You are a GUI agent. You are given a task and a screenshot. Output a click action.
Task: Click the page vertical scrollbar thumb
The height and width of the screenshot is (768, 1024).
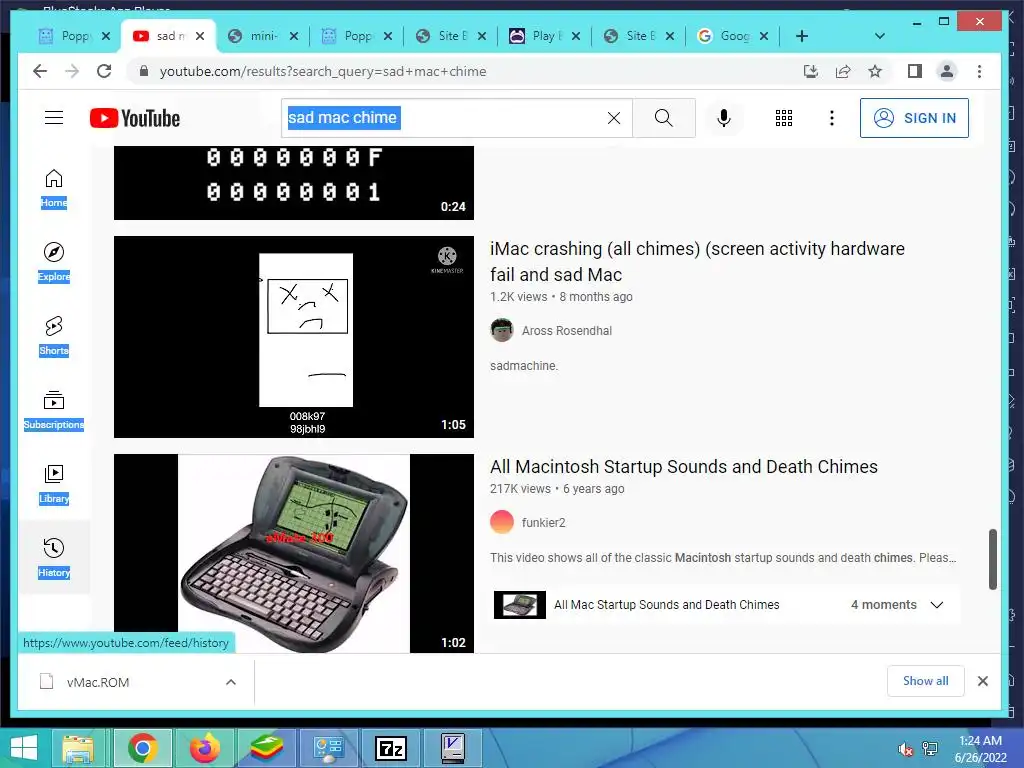click(993, 559)
